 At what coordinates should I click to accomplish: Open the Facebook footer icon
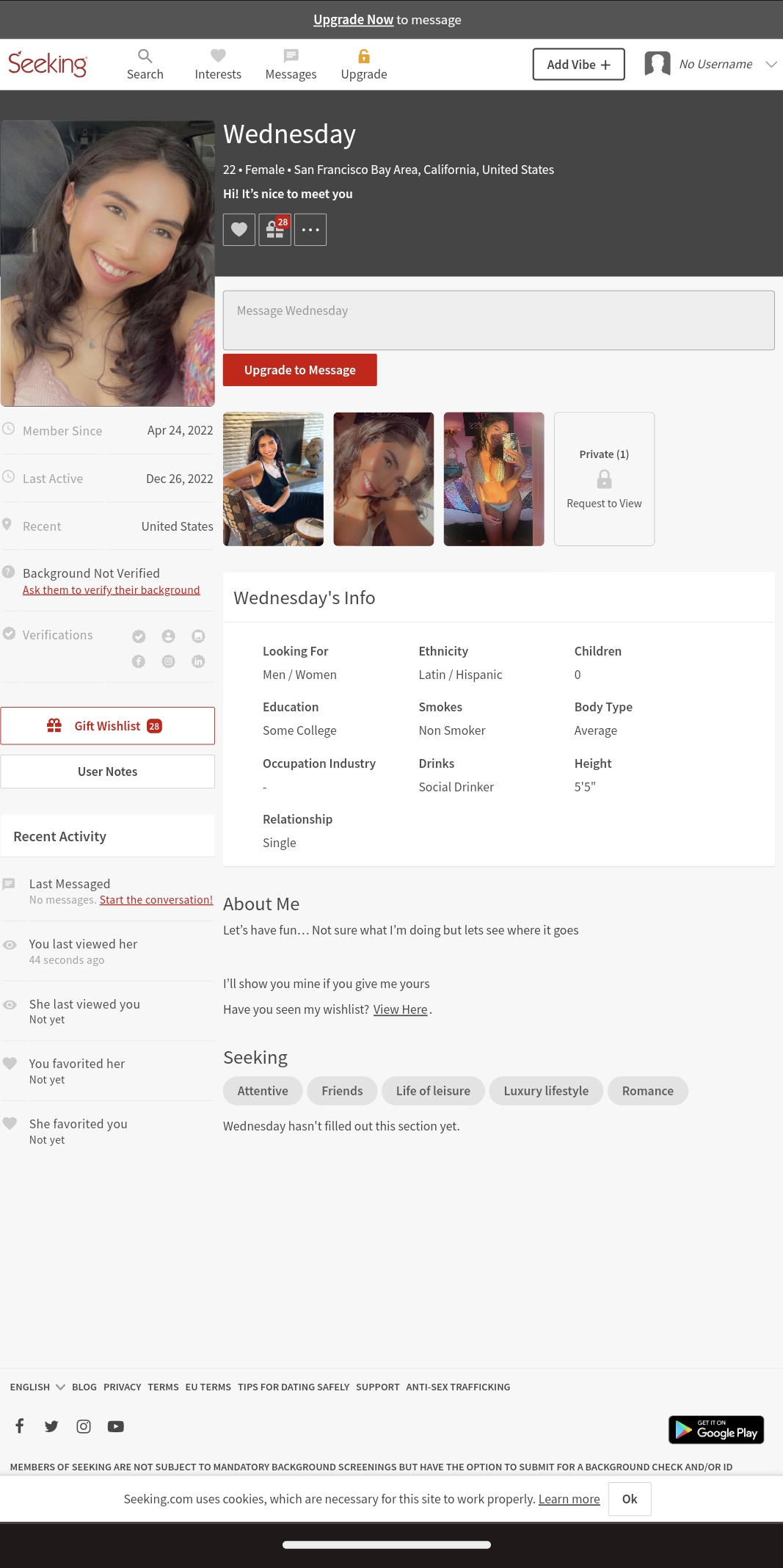[x=20, y=1426]
